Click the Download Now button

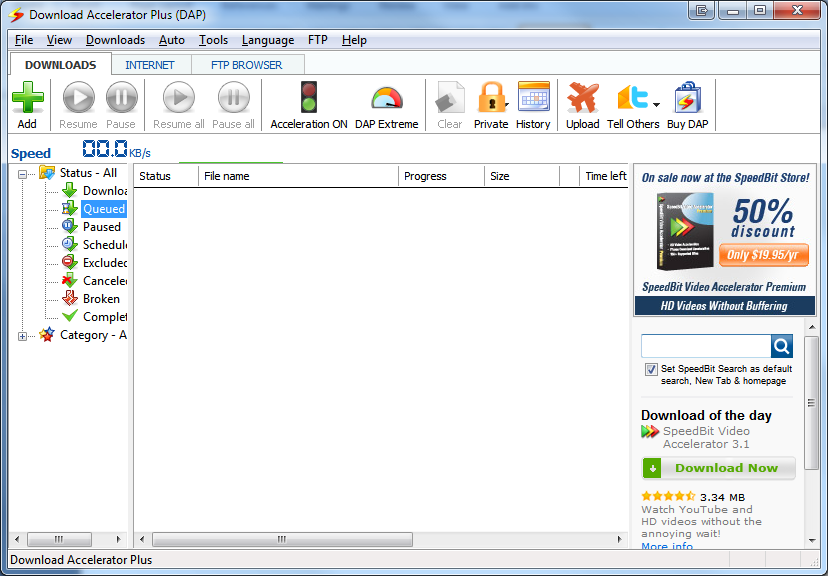(x=718, y=468)
